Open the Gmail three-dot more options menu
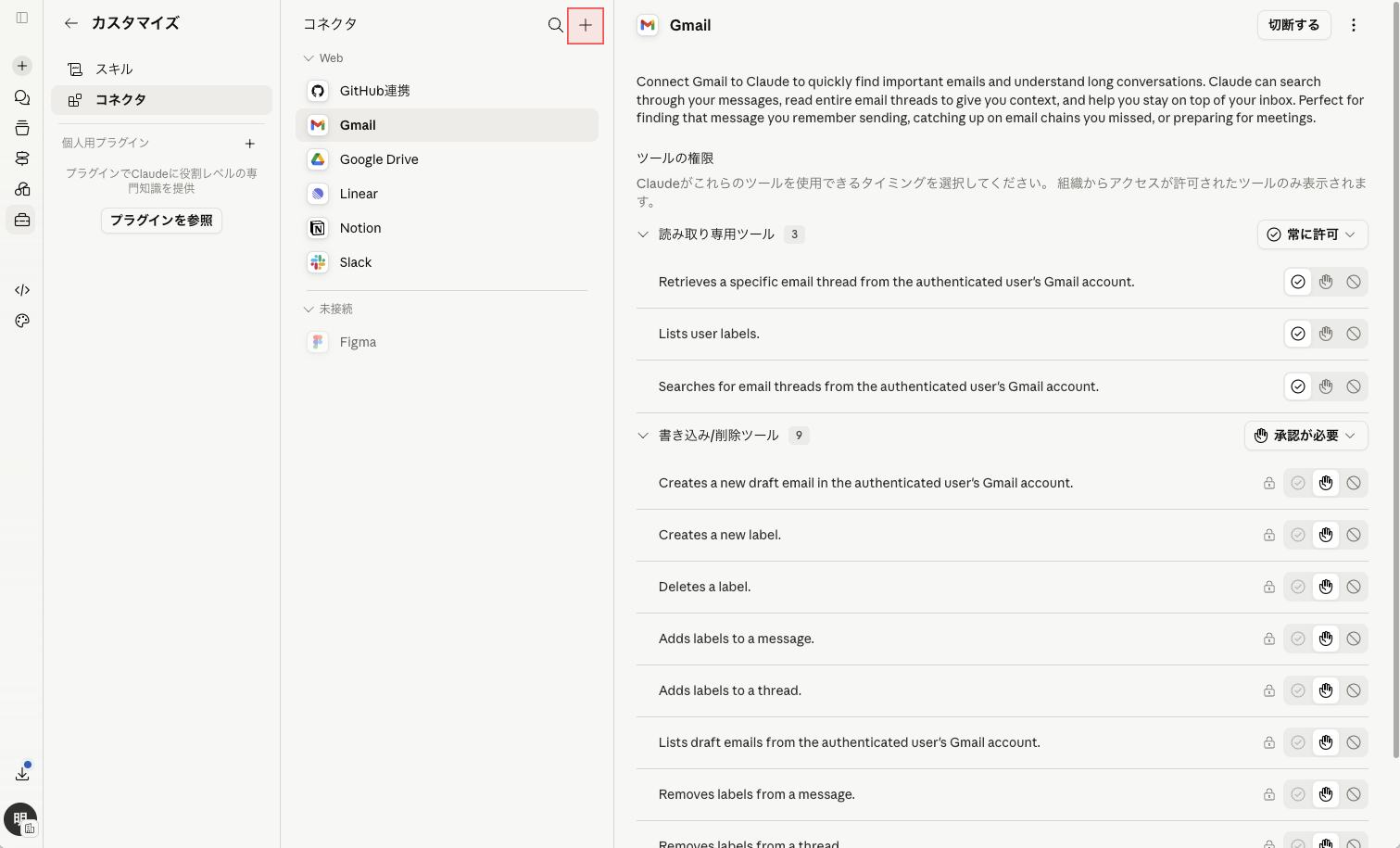 [1354, 25]
